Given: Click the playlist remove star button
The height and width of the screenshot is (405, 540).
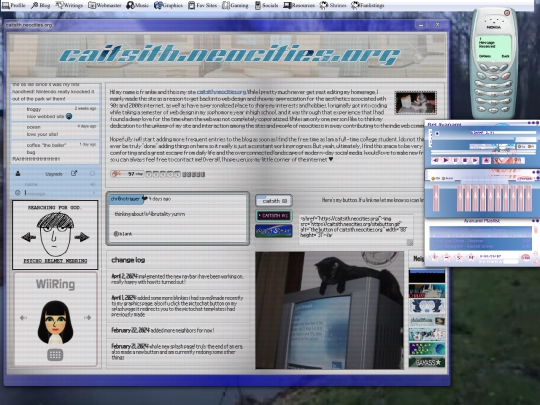Looking at the screenshot, I should 447,257.
